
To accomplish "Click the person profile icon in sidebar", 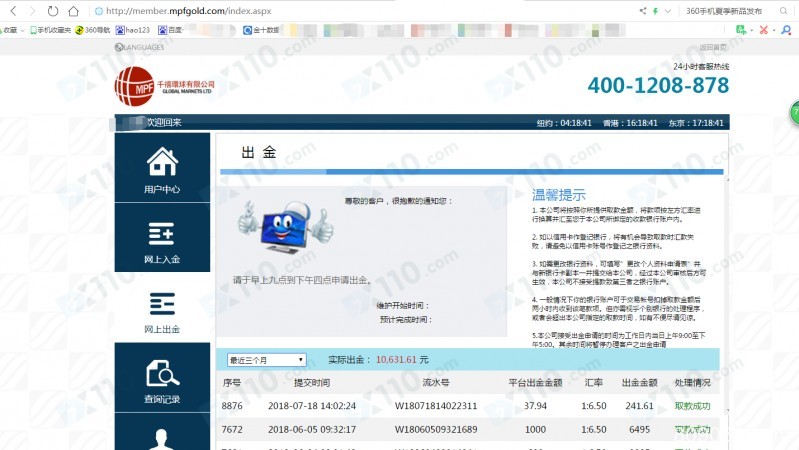I will [162, 438].
